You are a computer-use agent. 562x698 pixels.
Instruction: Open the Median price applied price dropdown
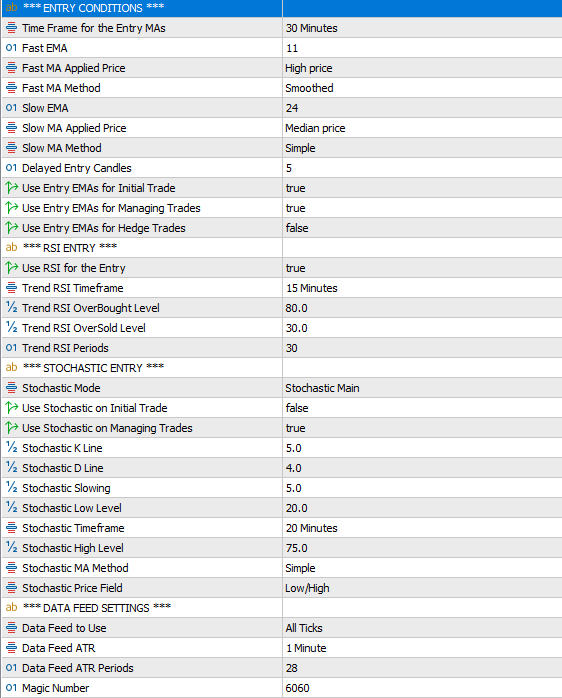click(x=422, y=128)
